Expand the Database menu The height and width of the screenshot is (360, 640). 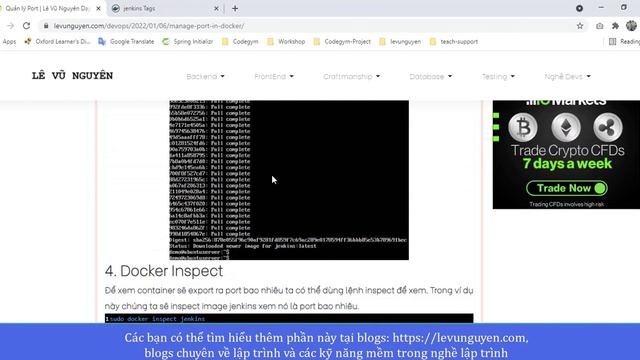[x=431, y=76]
